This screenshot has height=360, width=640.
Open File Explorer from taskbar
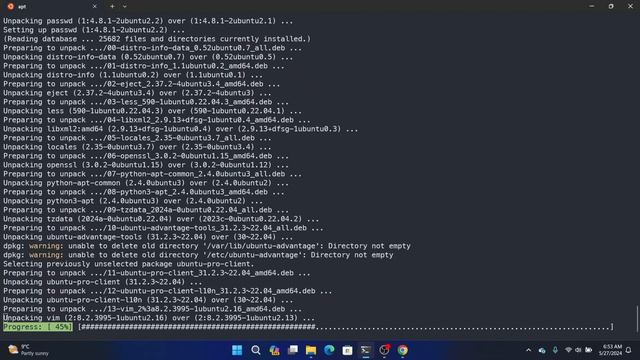311,350
